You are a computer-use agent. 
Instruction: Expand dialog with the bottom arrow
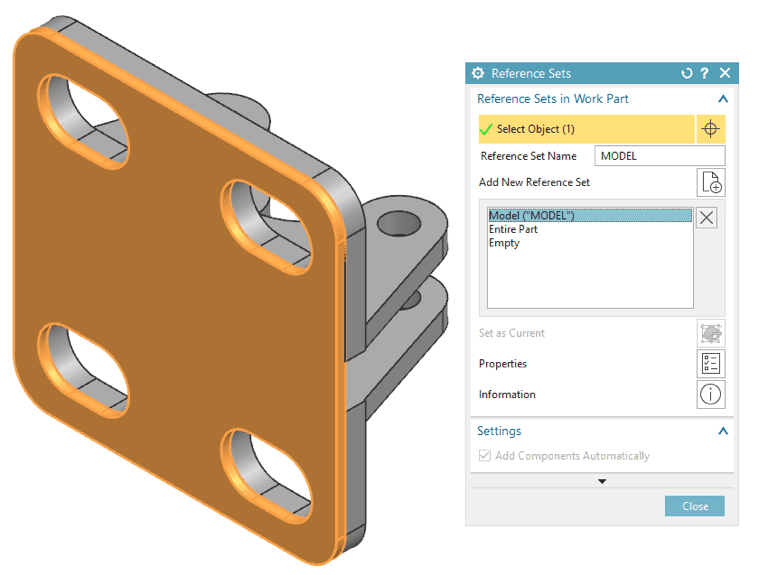(x=602, y=481)
